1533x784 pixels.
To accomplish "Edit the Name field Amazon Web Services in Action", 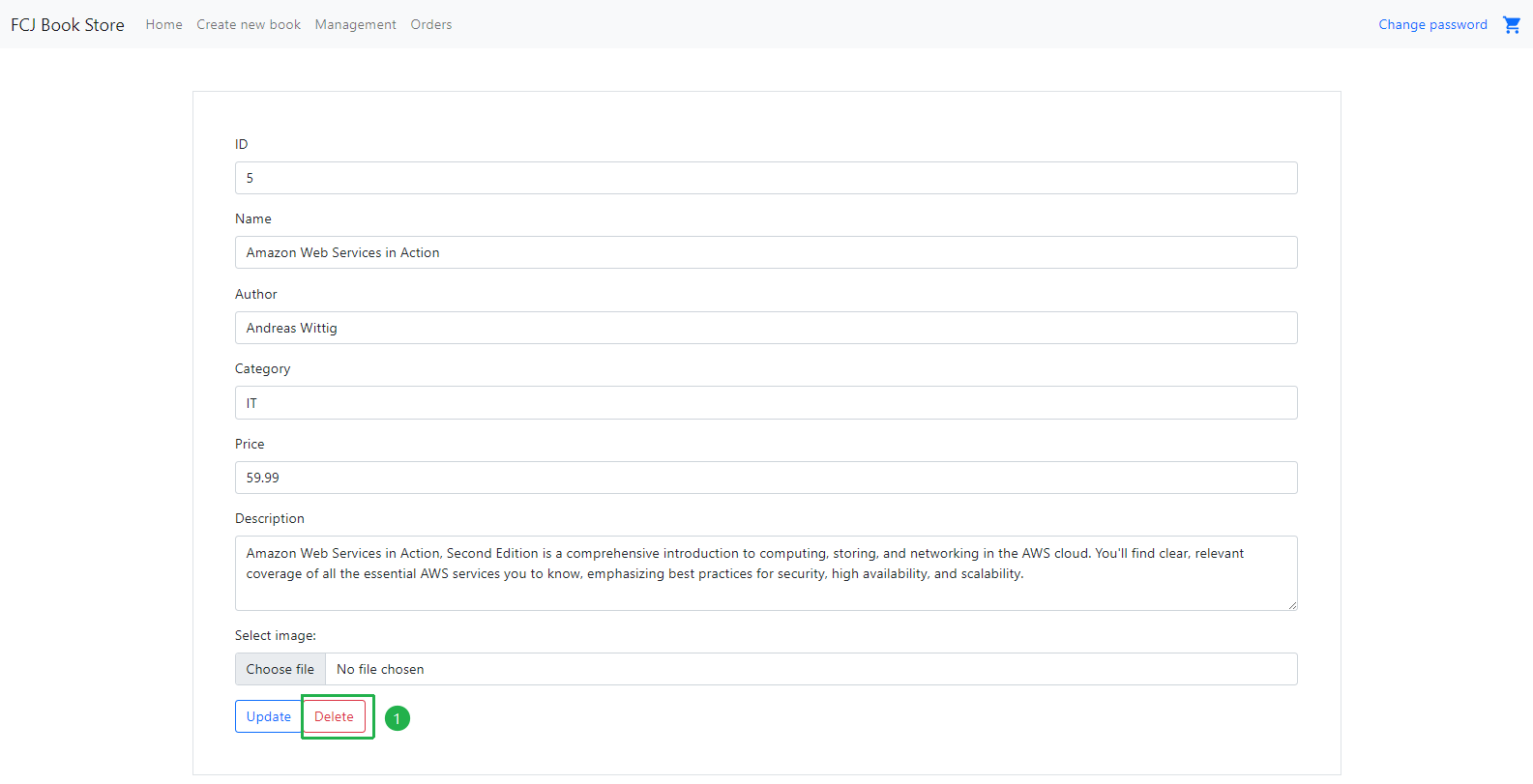I will [x=766, y=252].
